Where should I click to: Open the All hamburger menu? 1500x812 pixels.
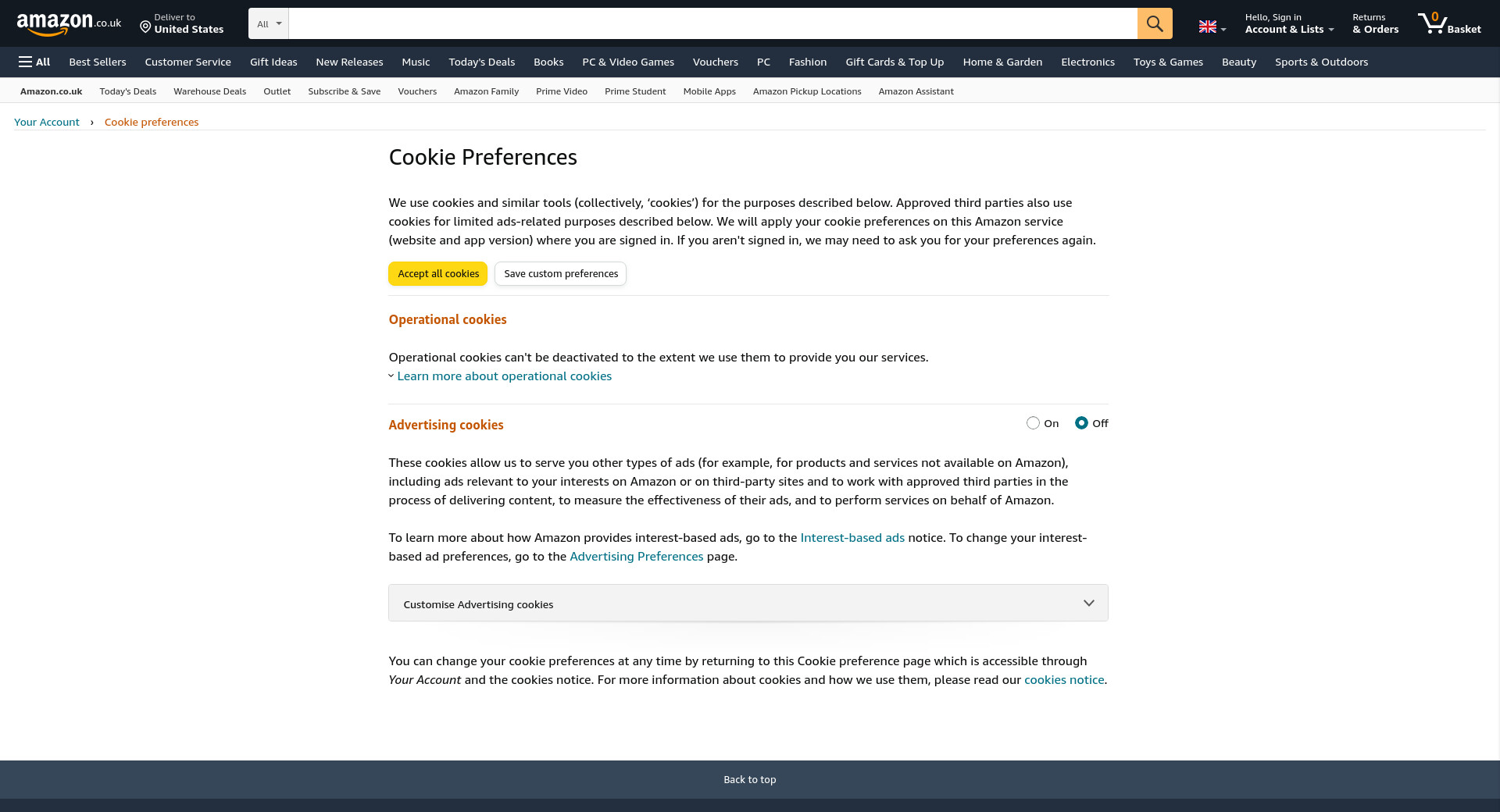point(34,62)
